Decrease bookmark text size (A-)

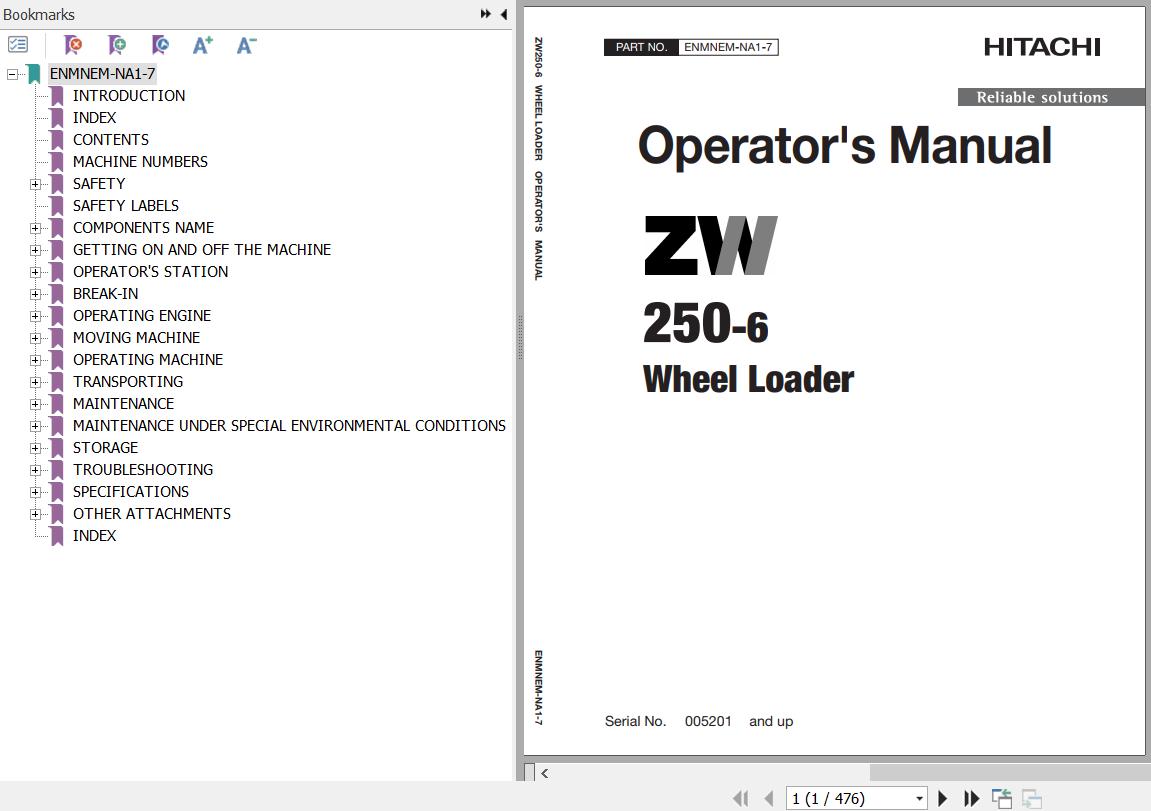[x=246, y=45]
